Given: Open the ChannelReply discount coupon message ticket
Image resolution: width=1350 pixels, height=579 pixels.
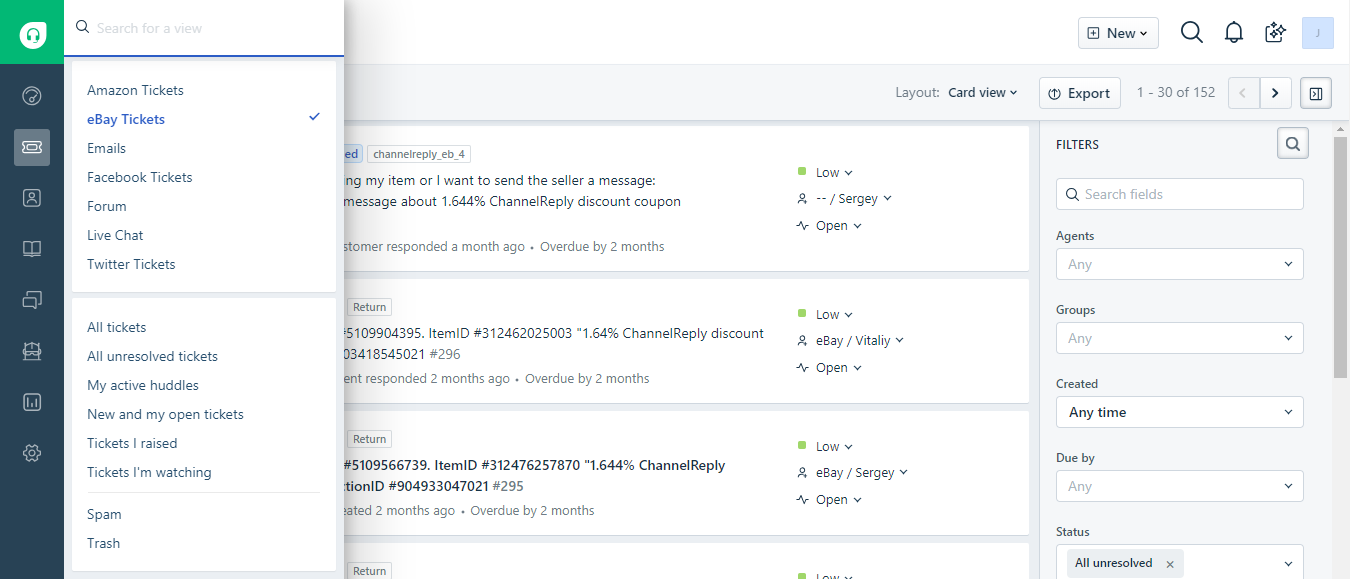Looking at the screenshot, I should point(512,191).
